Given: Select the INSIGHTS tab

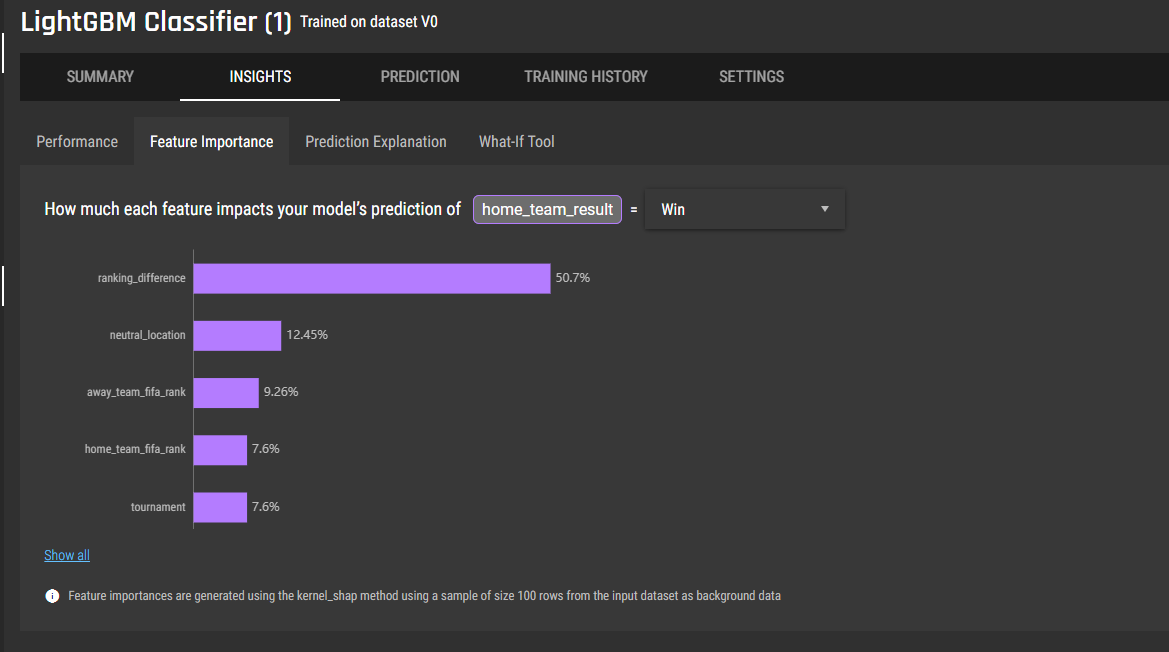Looking at the screenshot, I should coord(260,77).
